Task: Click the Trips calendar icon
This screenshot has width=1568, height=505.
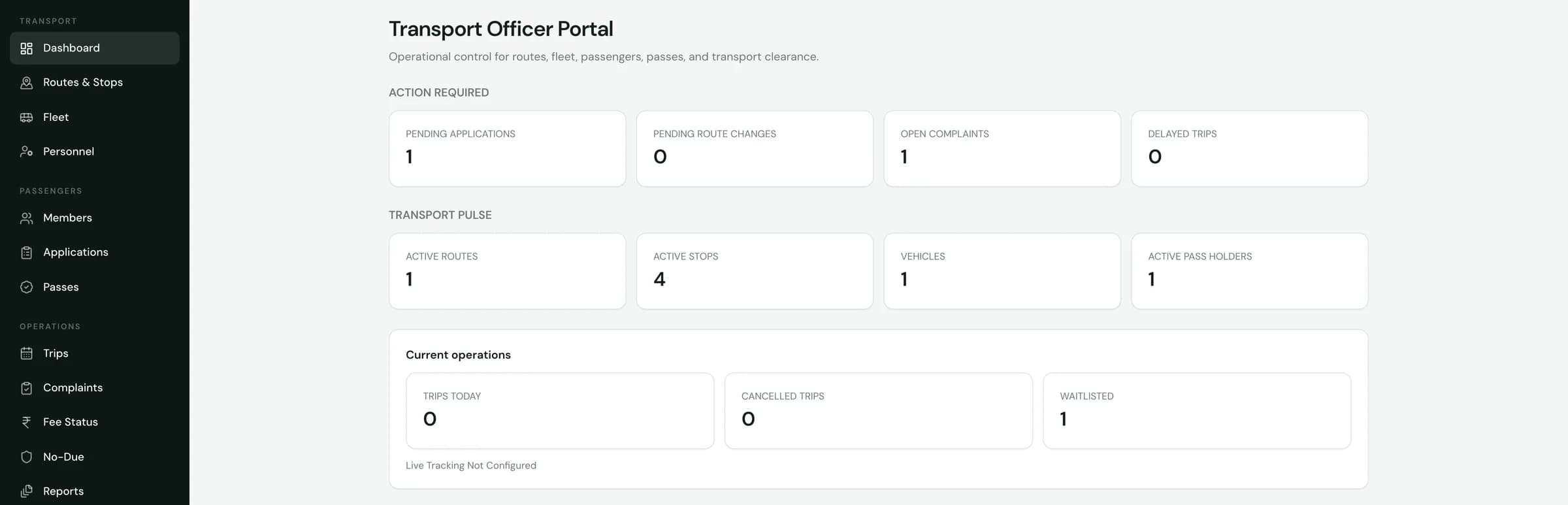Action: [x=26, y=353]
